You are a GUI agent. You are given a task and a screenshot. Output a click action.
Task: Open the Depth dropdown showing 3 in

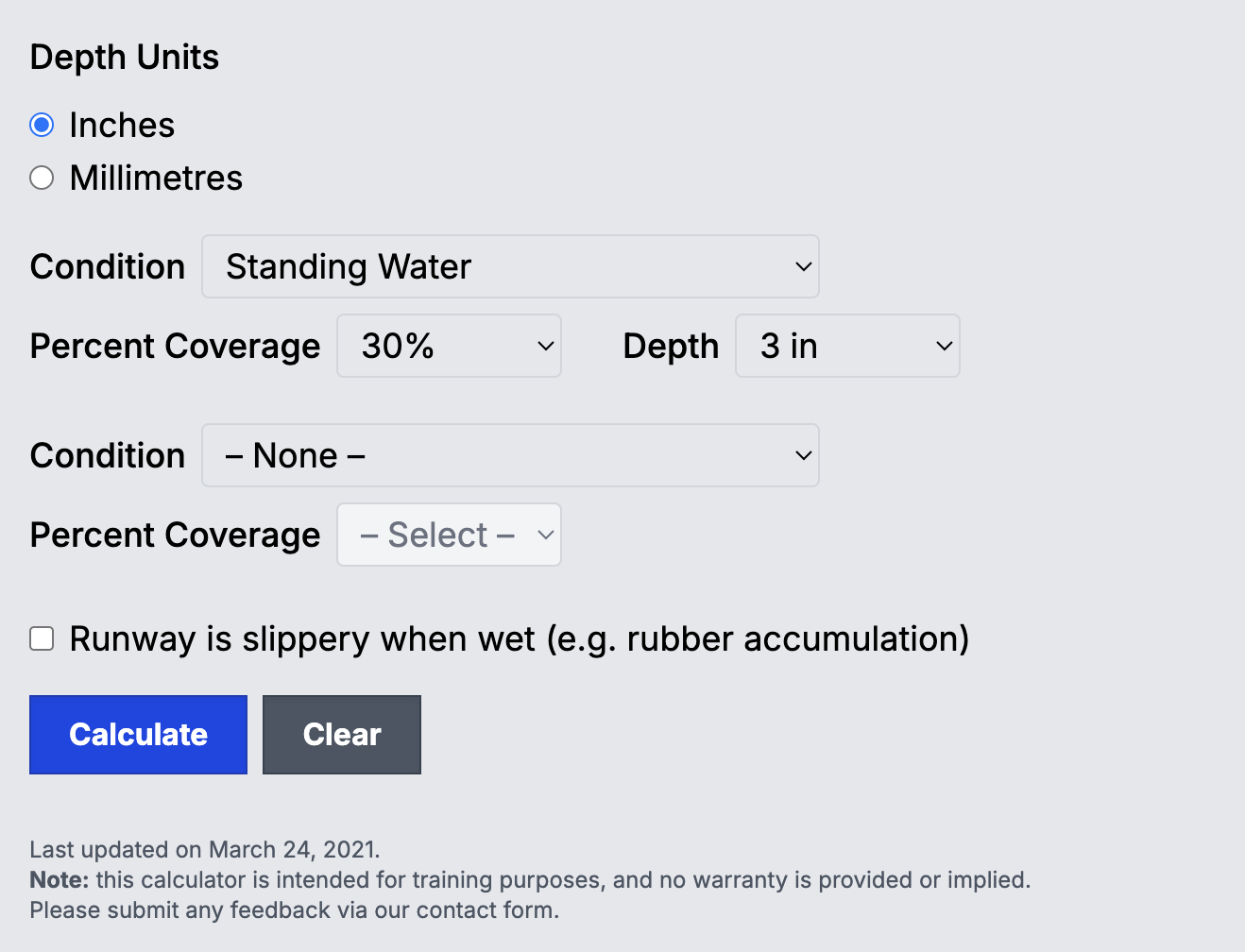click(x=846, y=346)
